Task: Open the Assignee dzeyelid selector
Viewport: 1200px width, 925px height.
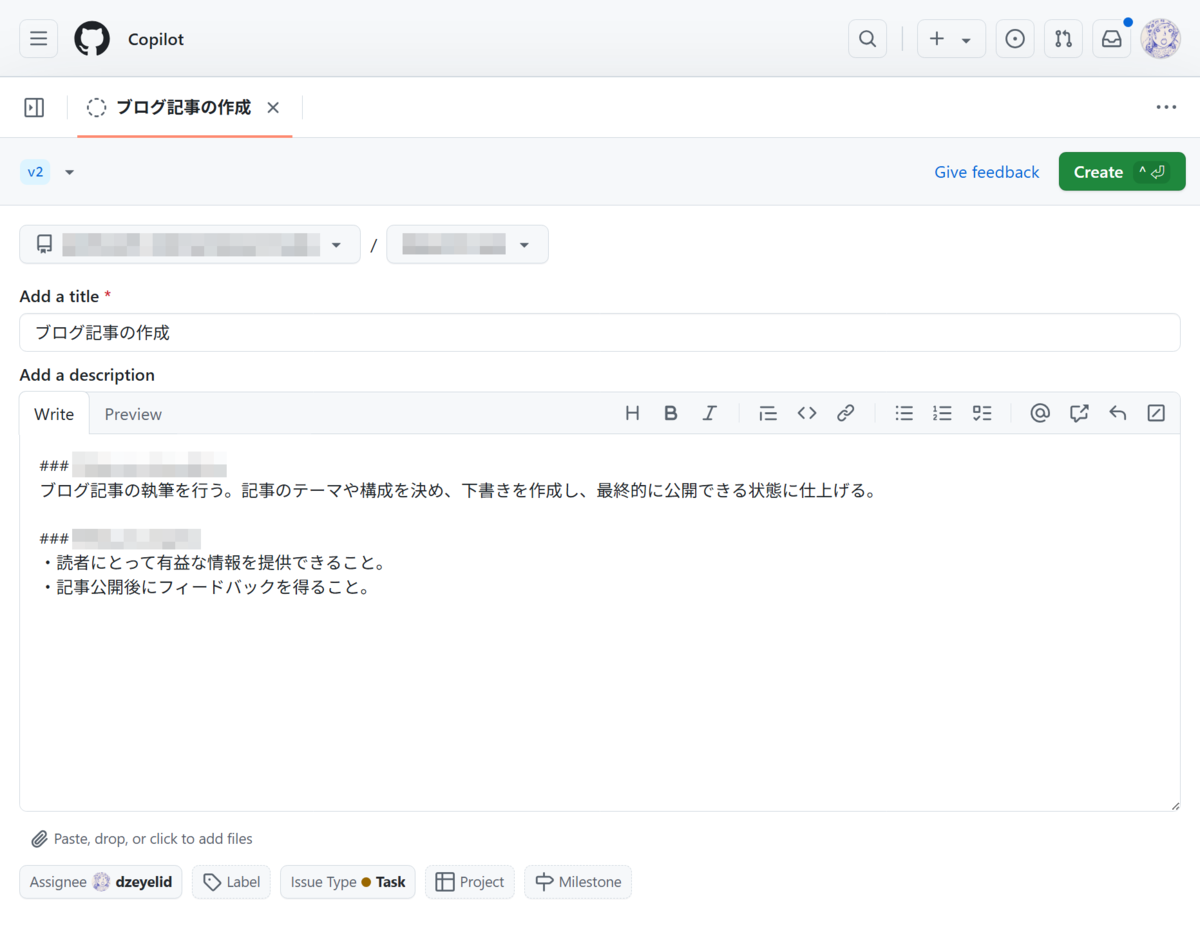Action: (x=101, y=882)
